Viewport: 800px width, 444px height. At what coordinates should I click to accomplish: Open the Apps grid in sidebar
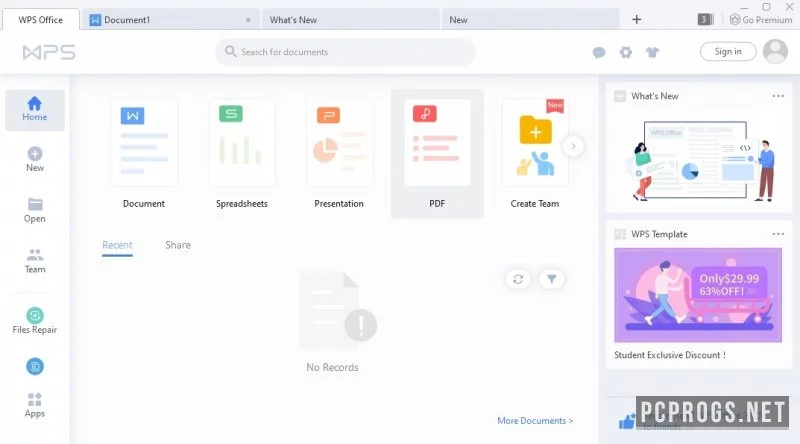(35, 405)
